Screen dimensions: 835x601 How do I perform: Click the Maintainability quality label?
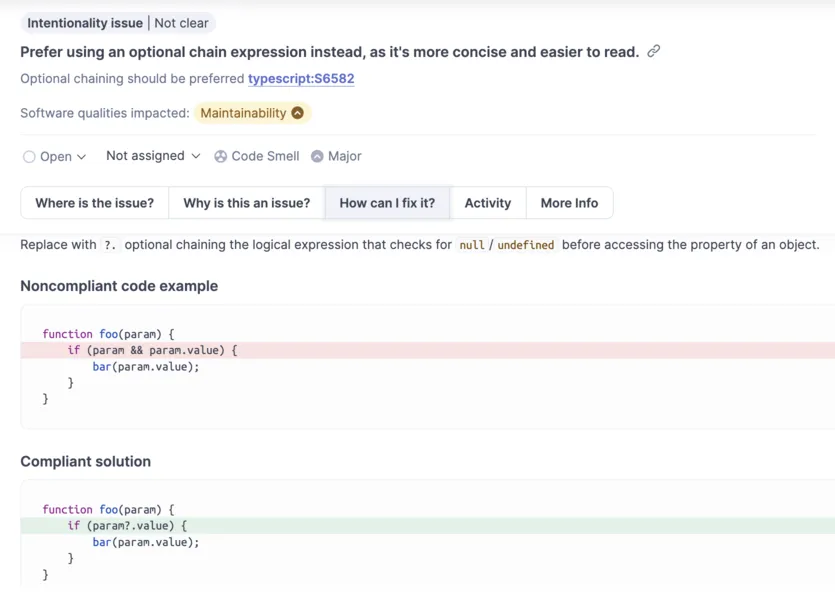click(x=243, y=113)
